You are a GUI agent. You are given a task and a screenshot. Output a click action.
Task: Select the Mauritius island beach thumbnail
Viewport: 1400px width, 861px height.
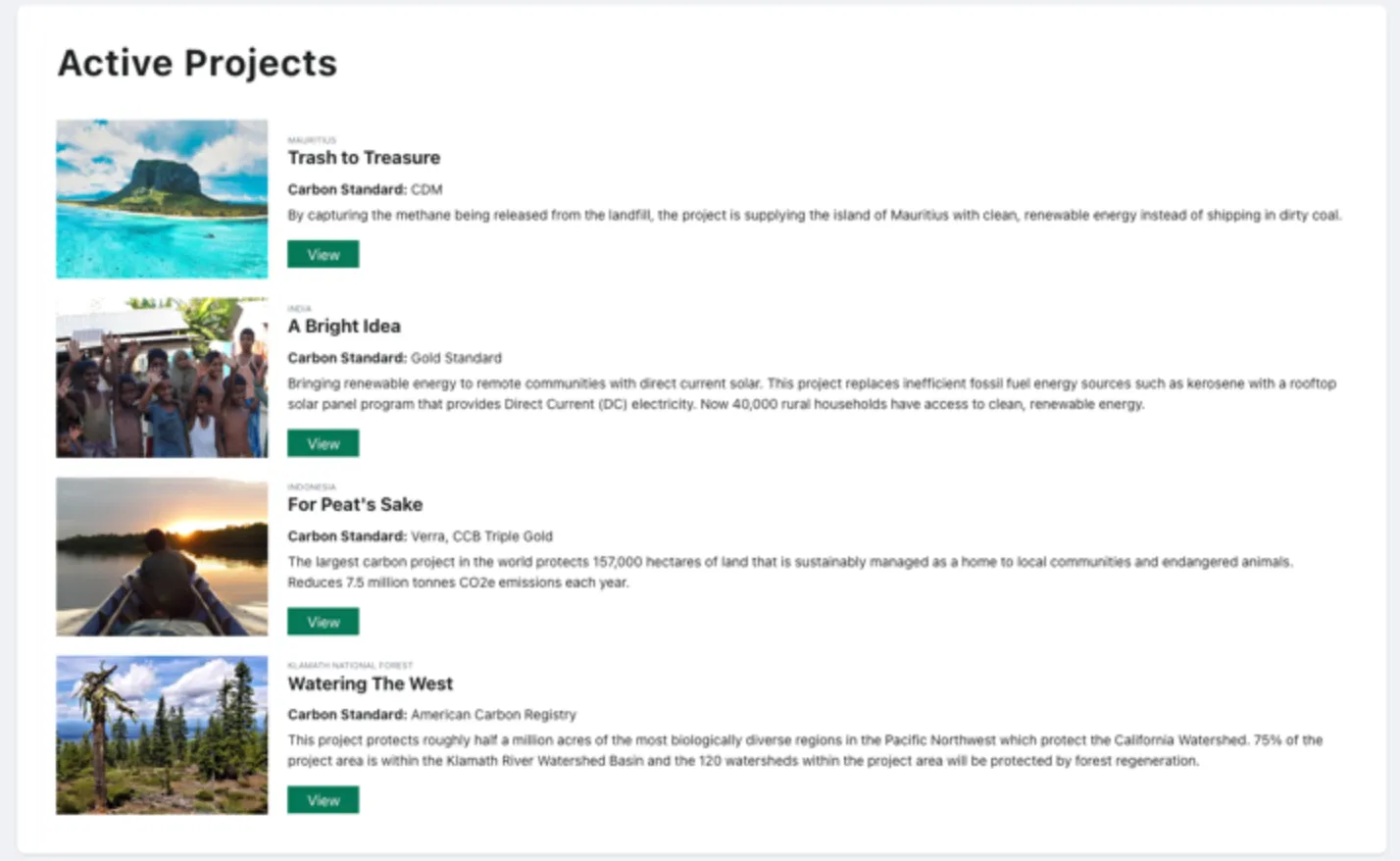point(162,199)
